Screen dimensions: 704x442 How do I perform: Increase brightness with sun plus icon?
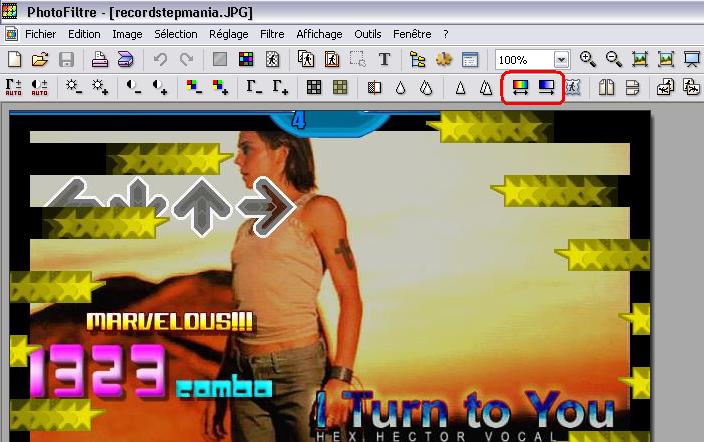(x=100, y=87)
